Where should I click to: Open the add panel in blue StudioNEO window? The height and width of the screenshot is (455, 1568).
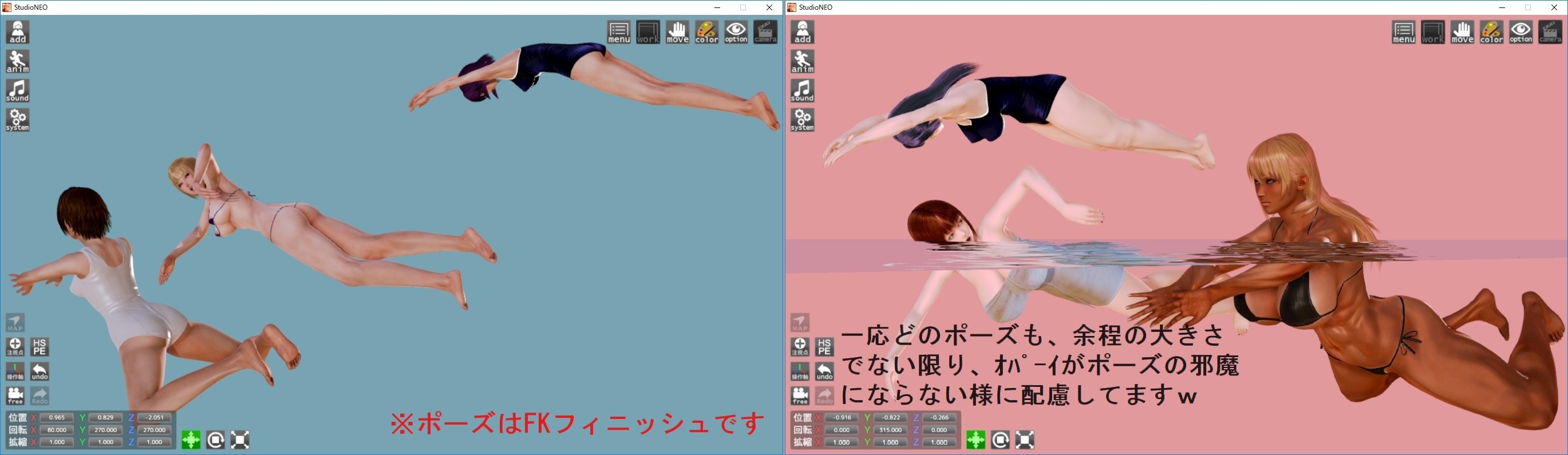click(18, 32)
